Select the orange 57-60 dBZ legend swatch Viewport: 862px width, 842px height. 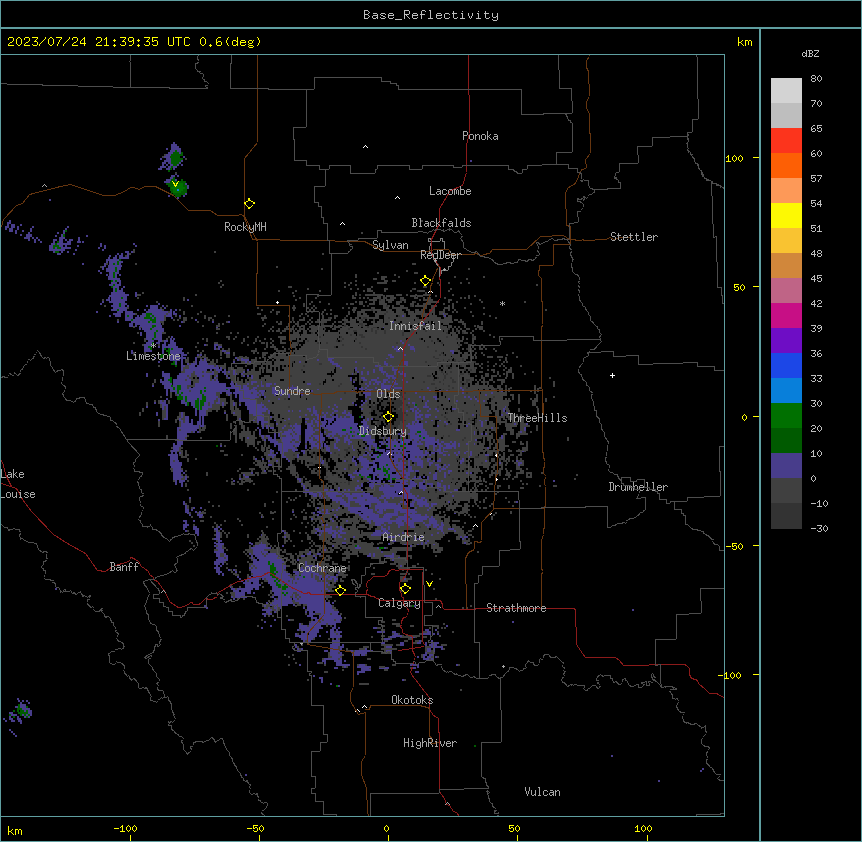[786, 165]
